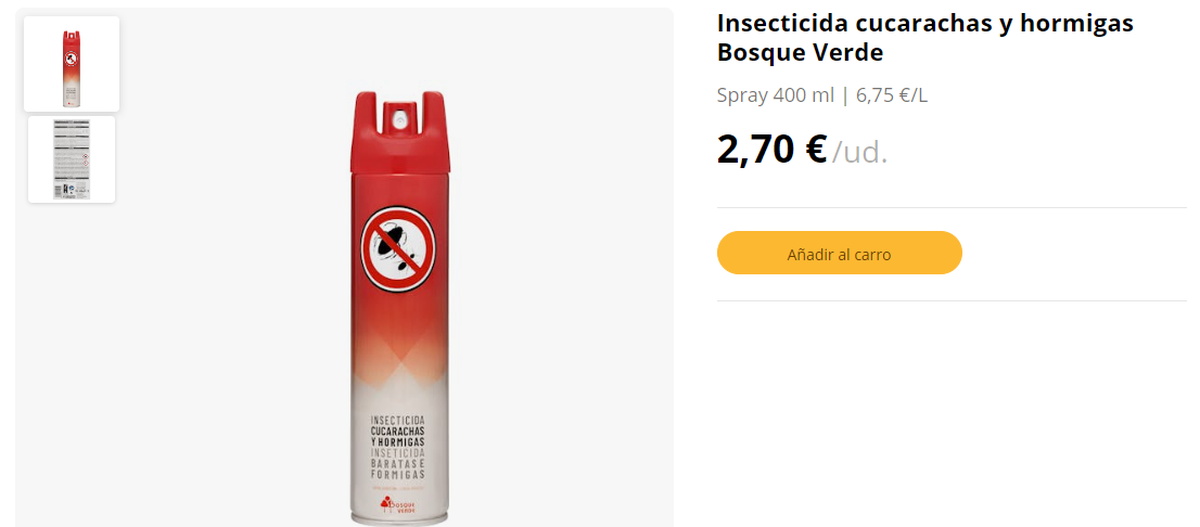The width and height of the screenshot is (1200, 527).
Task: Click the 2,70 € price
Action: point(771,149)
